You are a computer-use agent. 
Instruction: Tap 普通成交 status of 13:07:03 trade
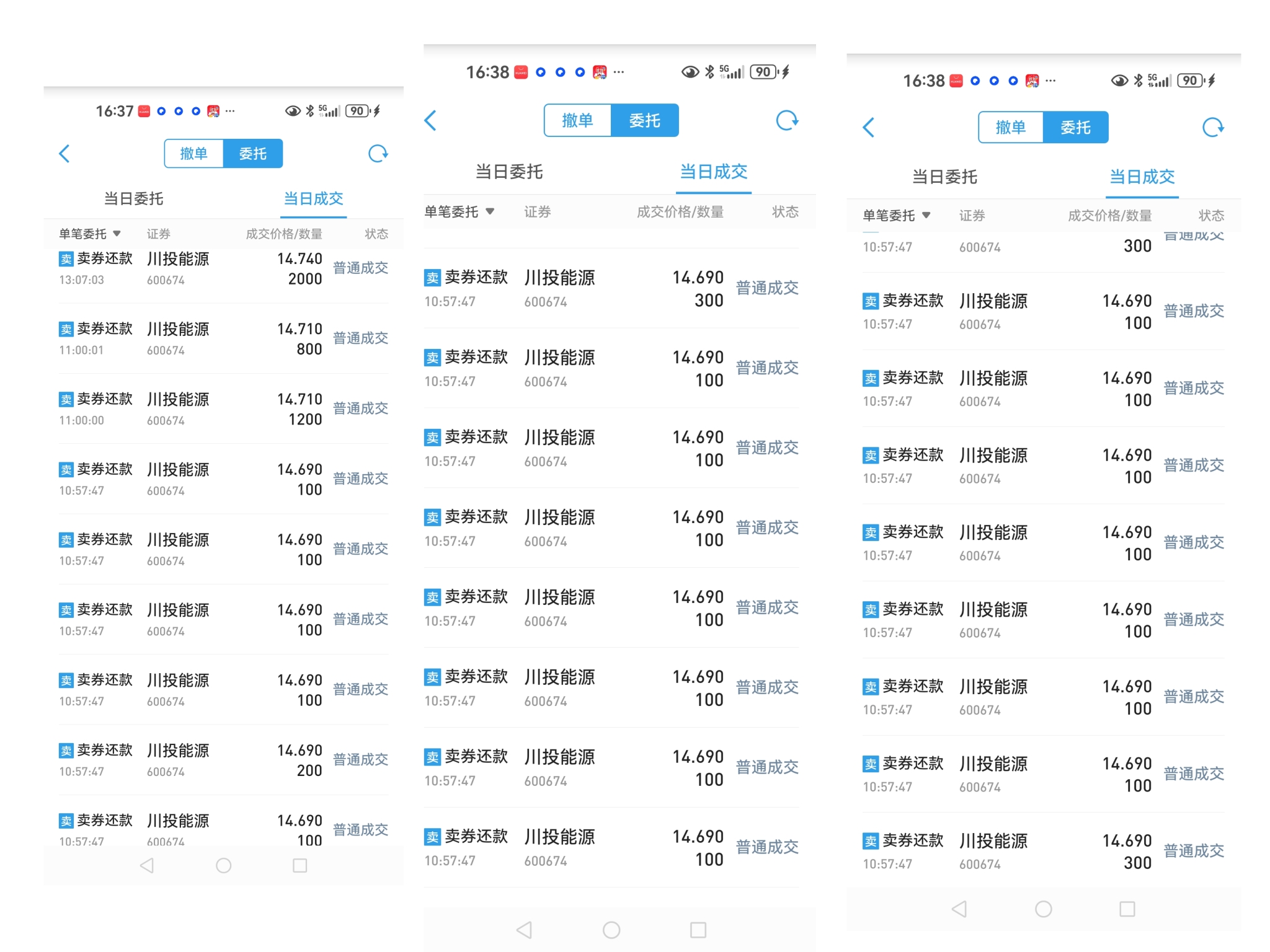point(360,268)
